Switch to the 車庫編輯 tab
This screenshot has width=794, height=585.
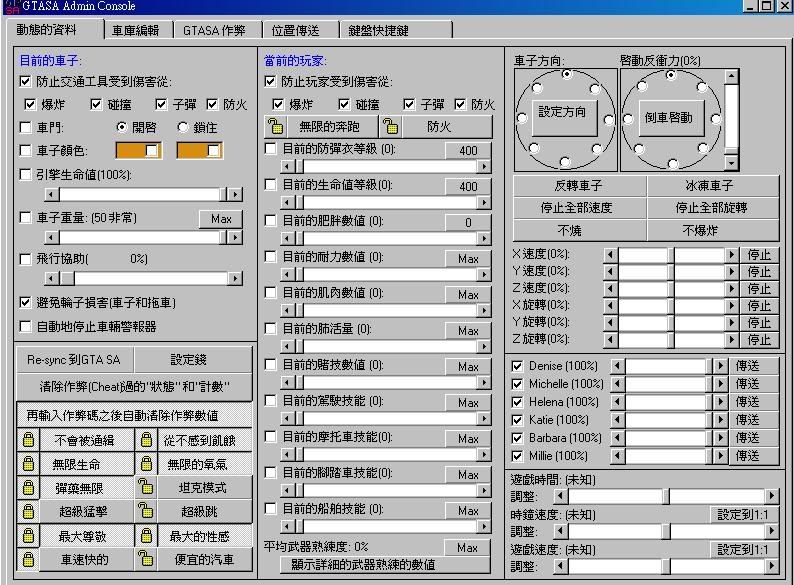pyautogui.click(x=135, y=30)
